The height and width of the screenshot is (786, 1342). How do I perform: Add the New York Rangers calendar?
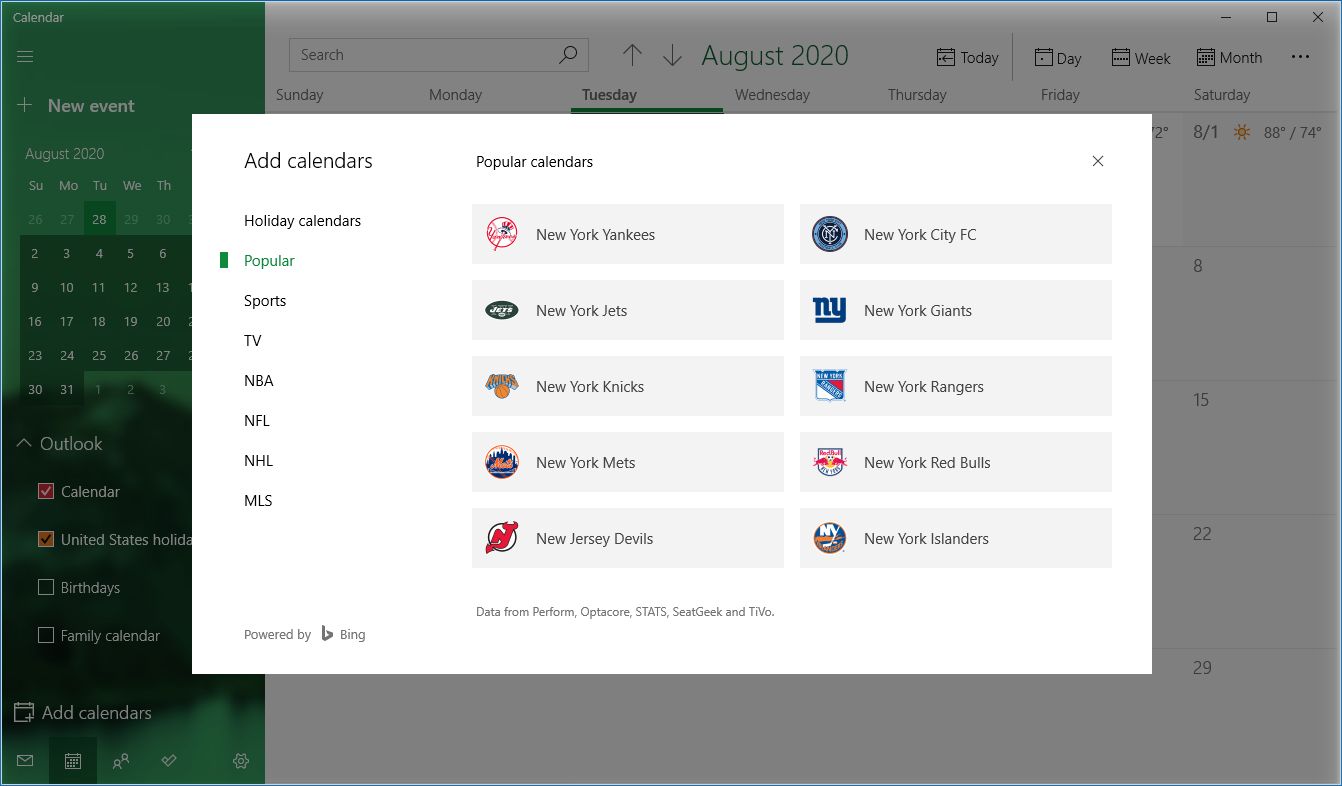click(955, 386)
